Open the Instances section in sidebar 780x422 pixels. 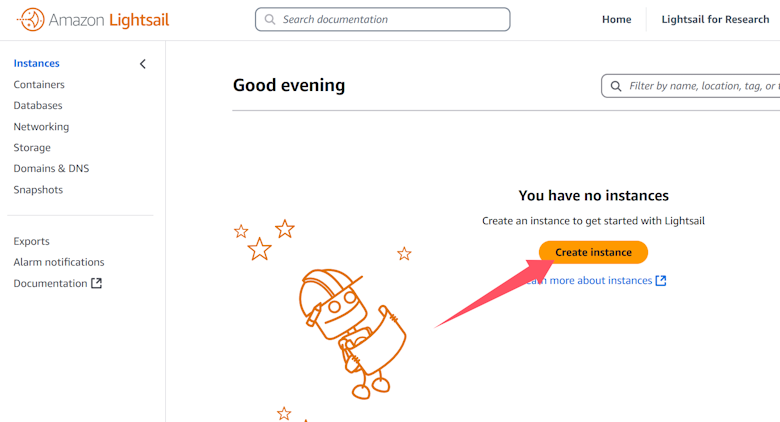[x=36, y=64]
